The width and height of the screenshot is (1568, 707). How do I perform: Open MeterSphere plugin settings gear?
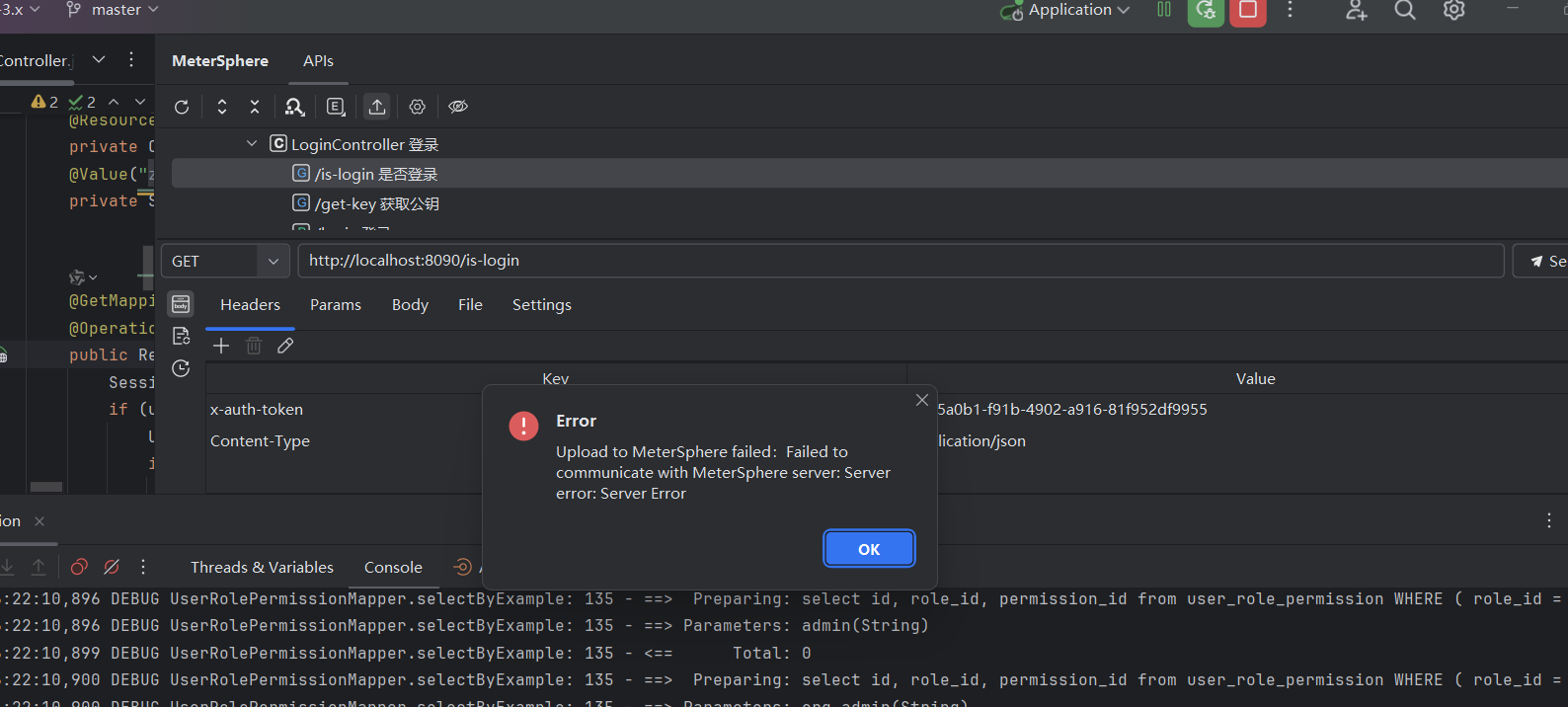[x=418, y=107]
